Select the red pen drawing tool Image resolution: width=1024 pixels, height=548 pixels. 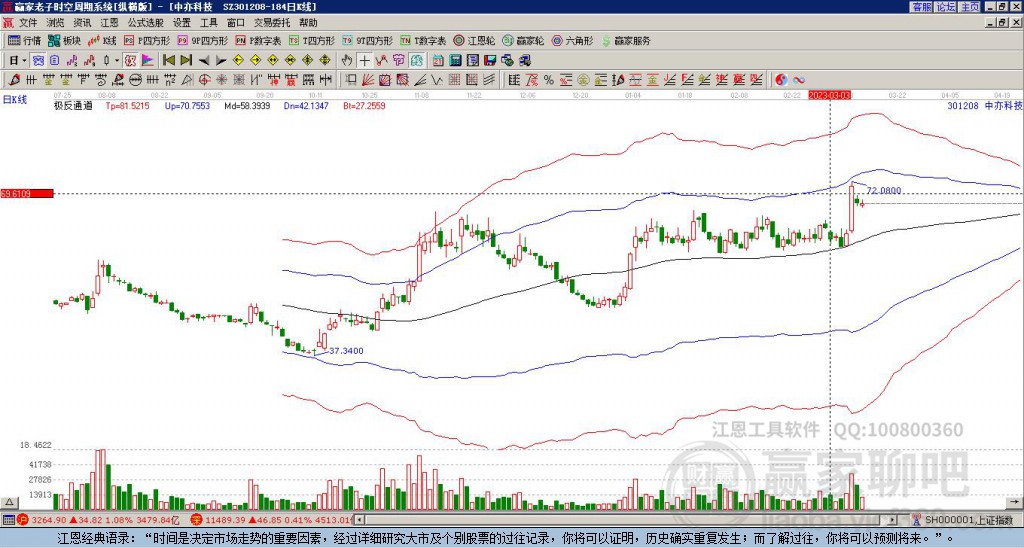click(x=13, y=80)
